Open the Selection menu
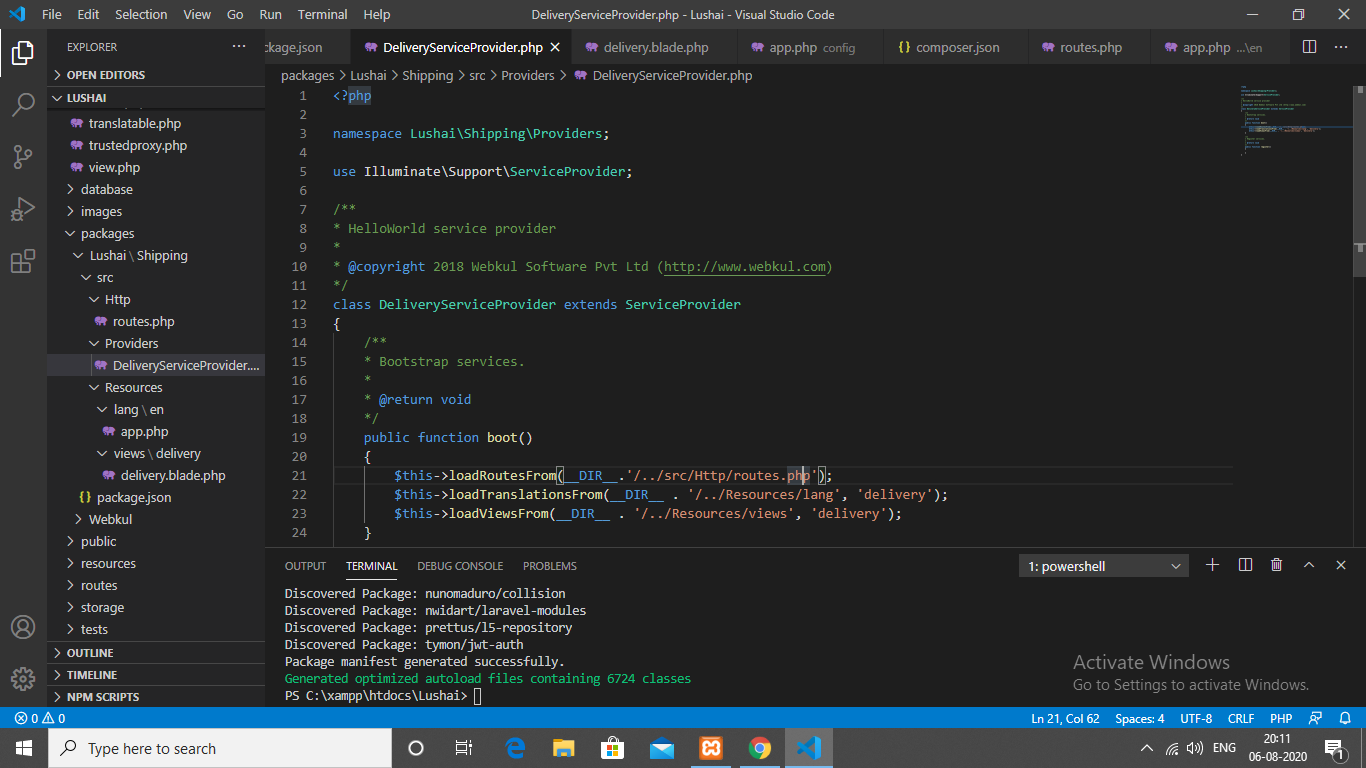 click(141, 14)
